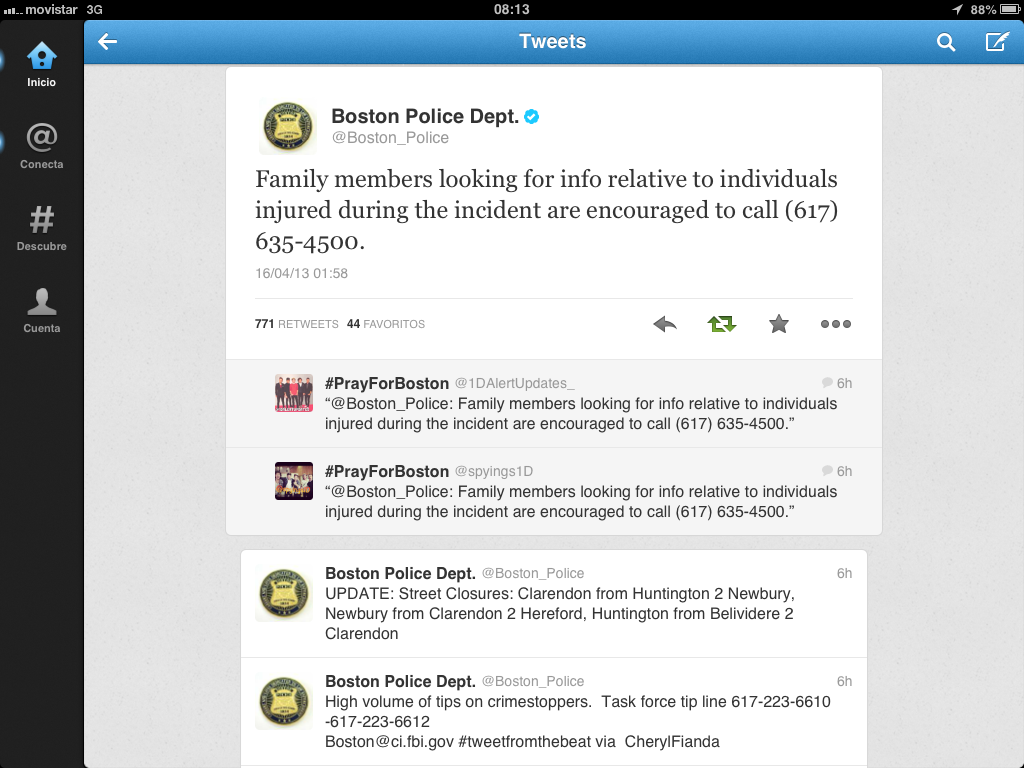
Task: View the 771 retweets list
Action: click(x=296, y=324)
